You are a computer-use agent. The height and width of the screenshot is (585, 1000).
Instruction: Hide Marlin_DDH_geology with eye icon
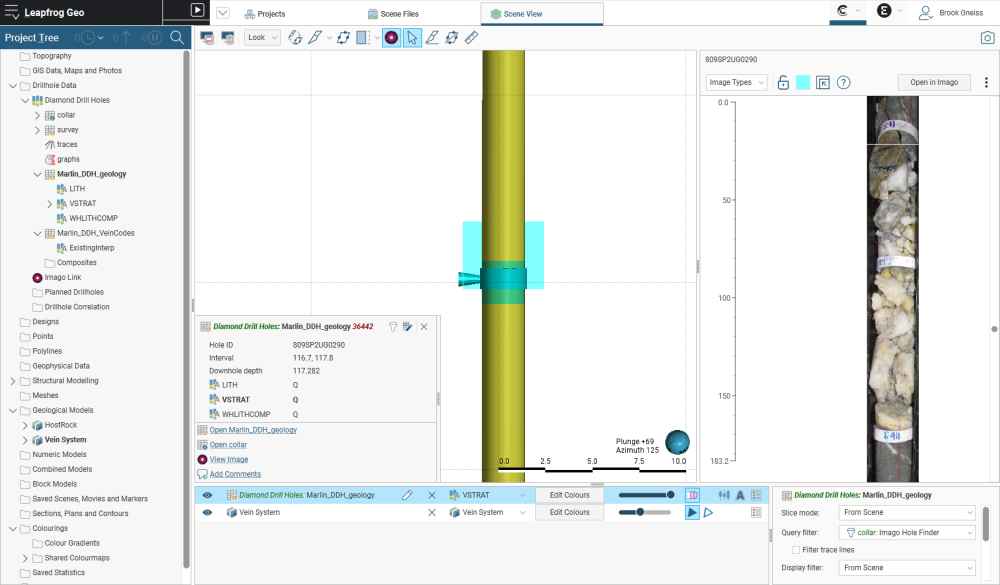[x=207, y=495]
